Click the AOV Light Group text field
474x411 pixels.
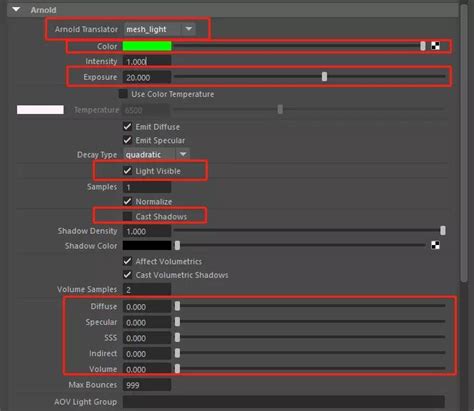284,402
